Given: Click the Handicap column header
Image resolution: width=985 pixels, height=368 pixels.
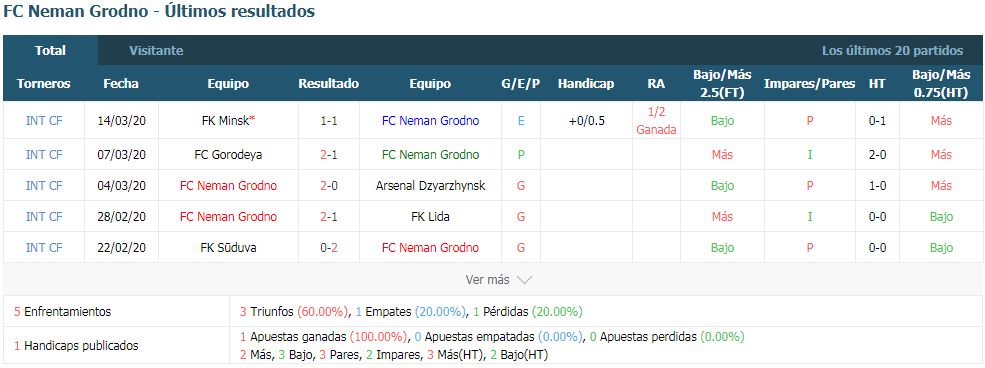Looking at the screenshot, I should 586,84.
